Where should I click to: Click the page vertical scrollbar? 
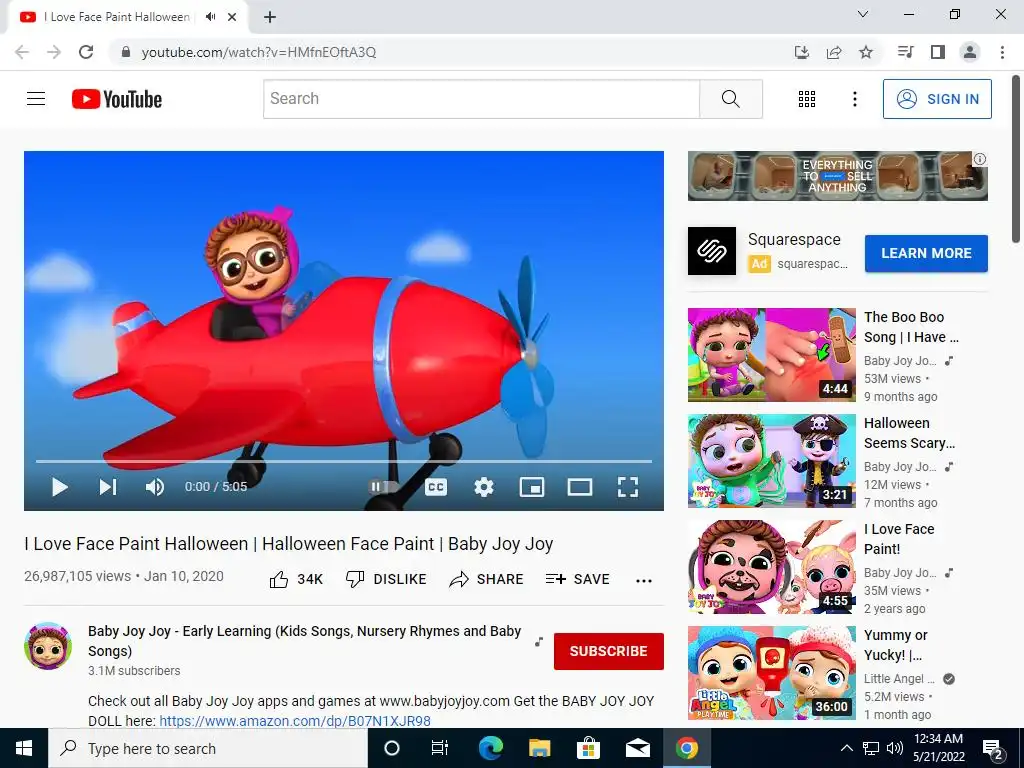coord(1017,159)
